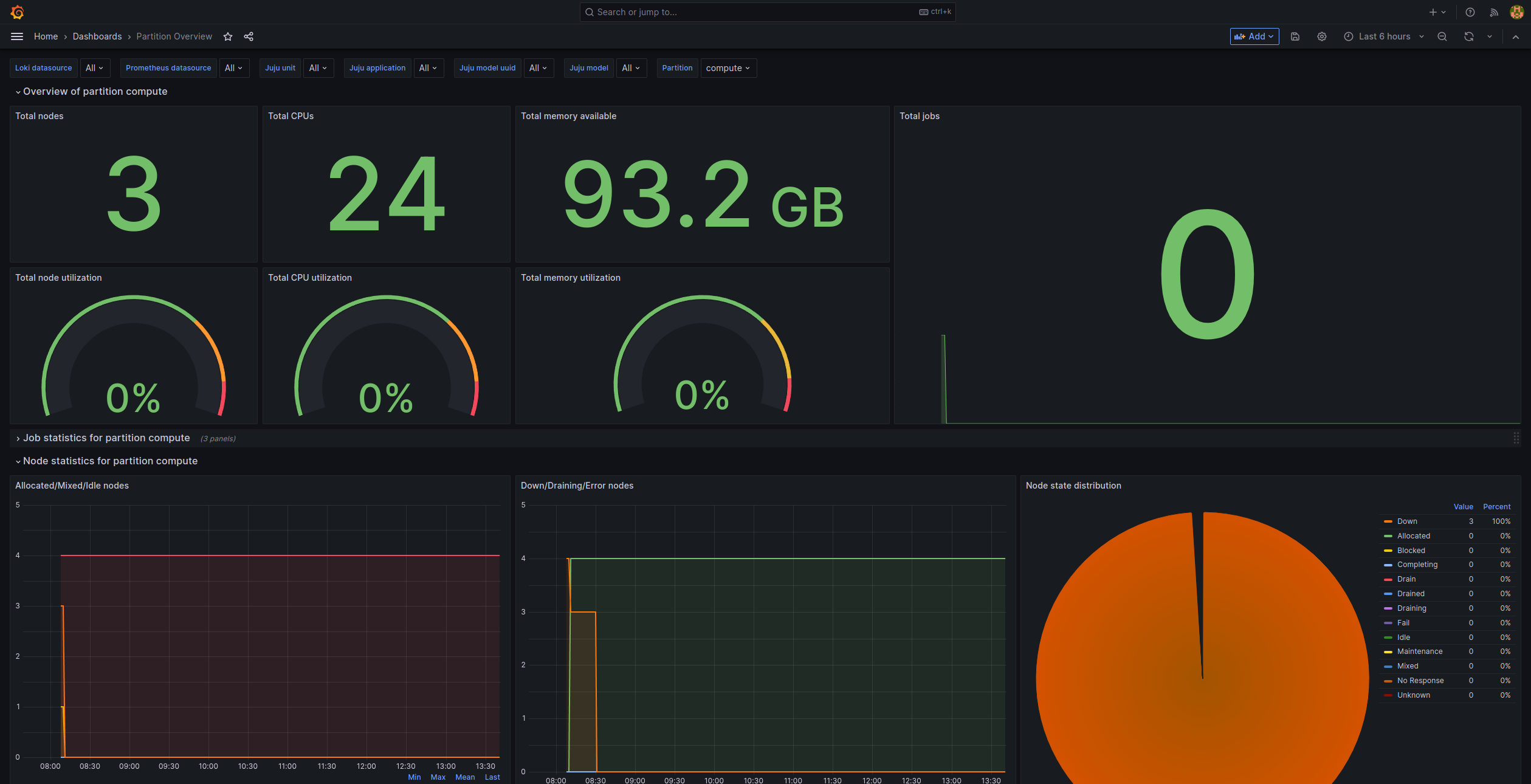Collapse the Node statistics for partition compute row
The image size is (1531, 784).
coord(106,461)
